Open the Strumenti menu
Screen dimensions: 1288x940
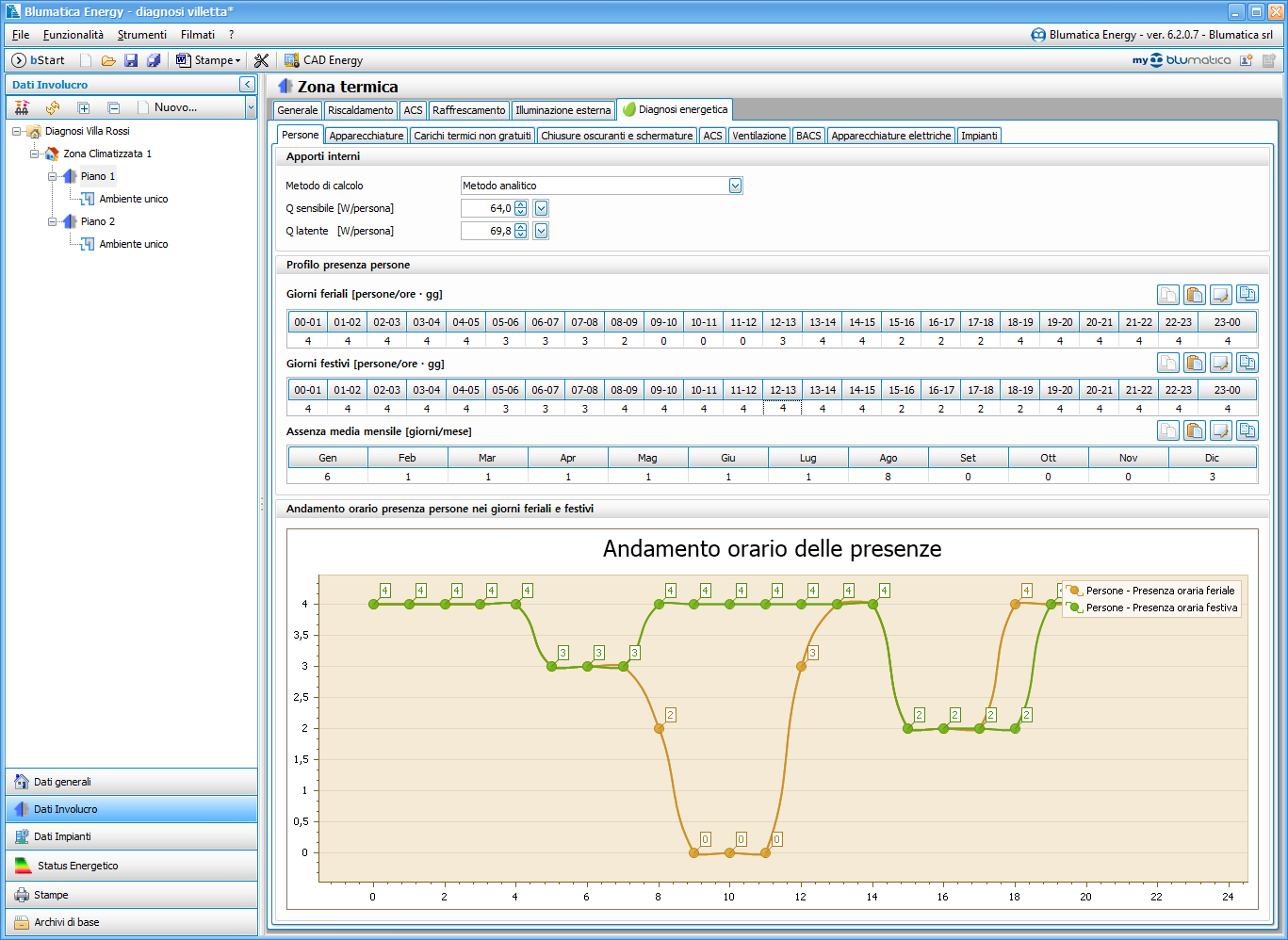point(141,35)
